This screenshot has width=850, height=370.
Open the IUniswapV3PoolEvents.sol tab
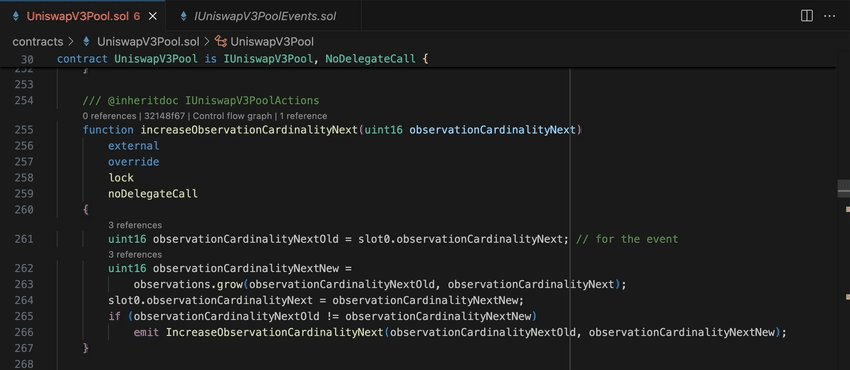[x=265, y=16]
